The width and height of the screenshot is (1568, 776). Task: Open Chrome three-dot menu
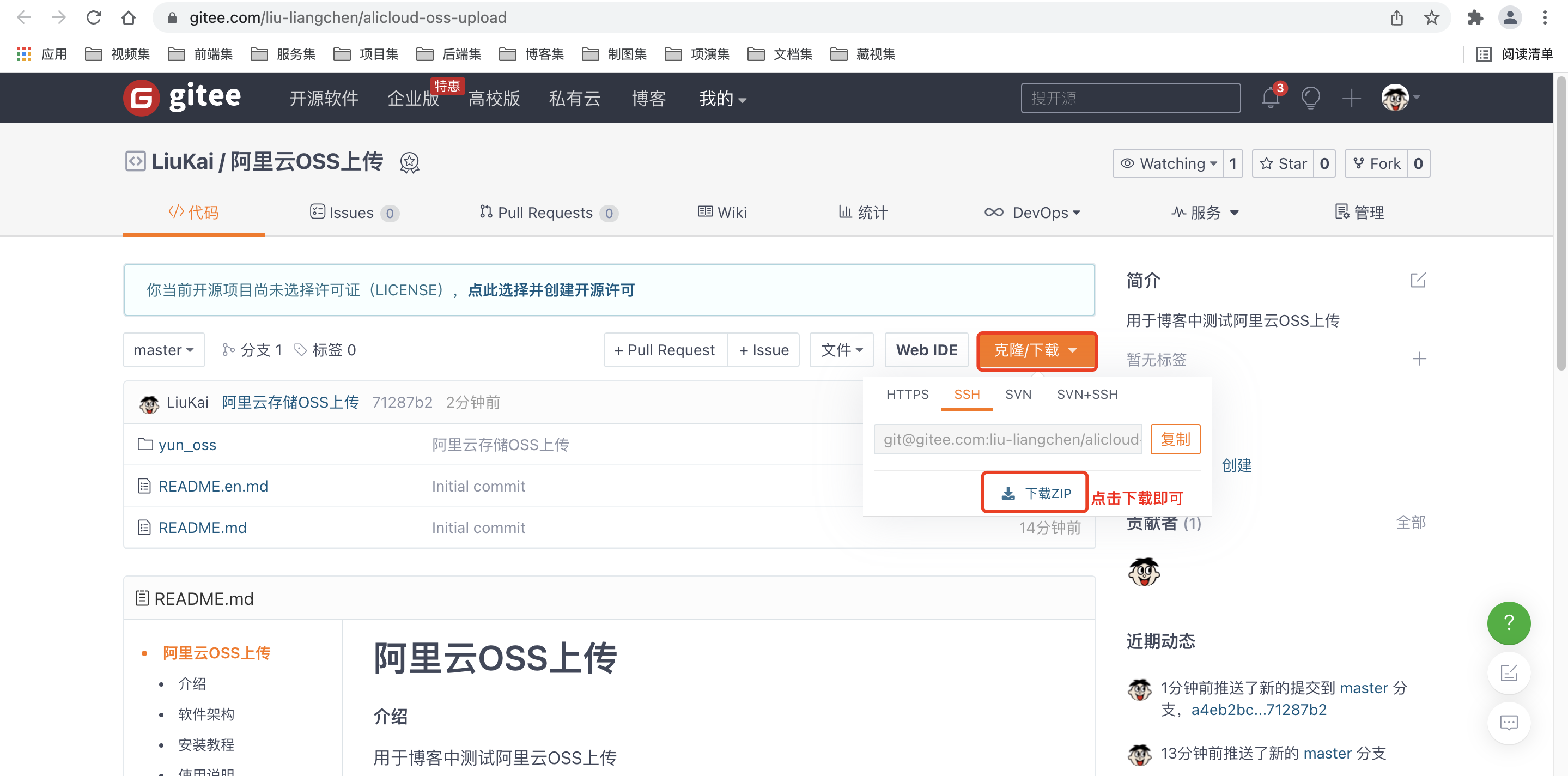click(x=1545, y=17)
